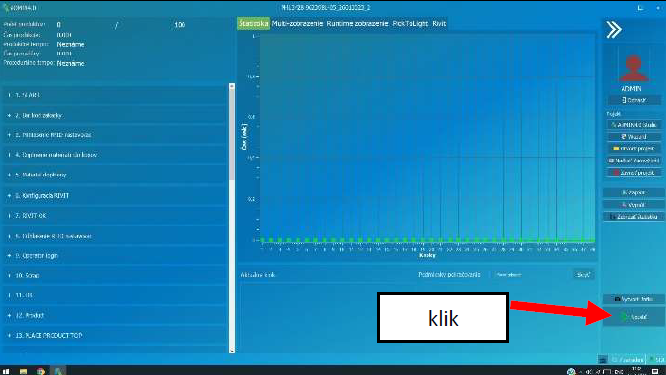Click the green play Spustiť button
666x375 pixels.
[x=634, y=317]
